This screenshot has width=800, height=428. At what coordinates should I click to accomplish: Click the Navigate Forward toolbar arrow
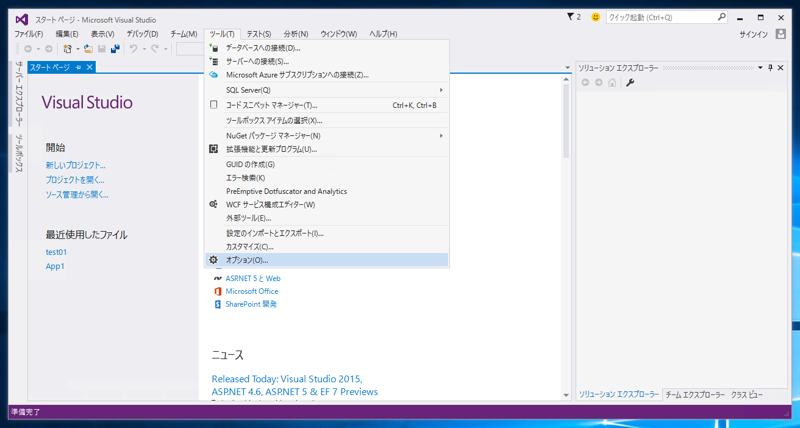48,49
